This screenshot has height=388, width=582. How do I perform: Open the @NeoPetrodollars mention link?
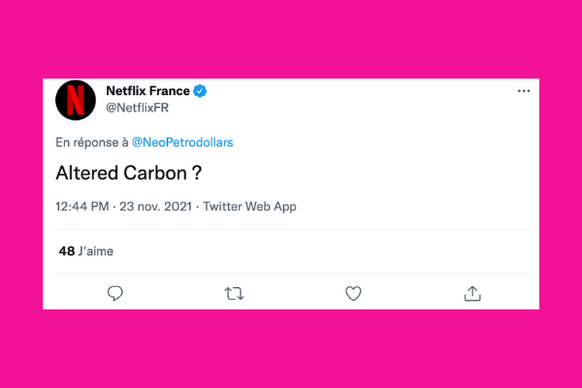183,142
